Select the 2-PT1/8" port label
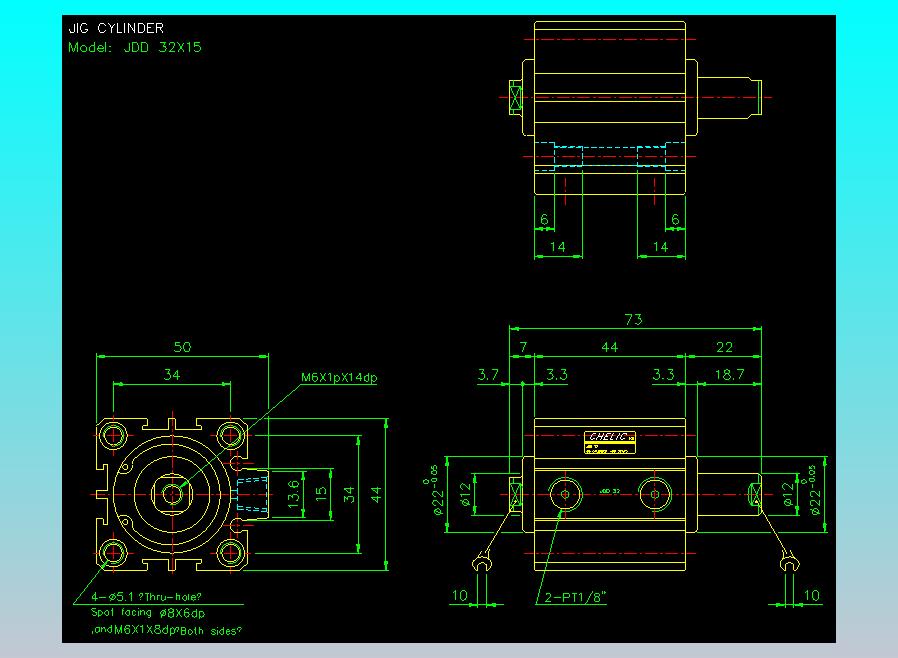This screenshot has width=898, height=658. point(577,598)
